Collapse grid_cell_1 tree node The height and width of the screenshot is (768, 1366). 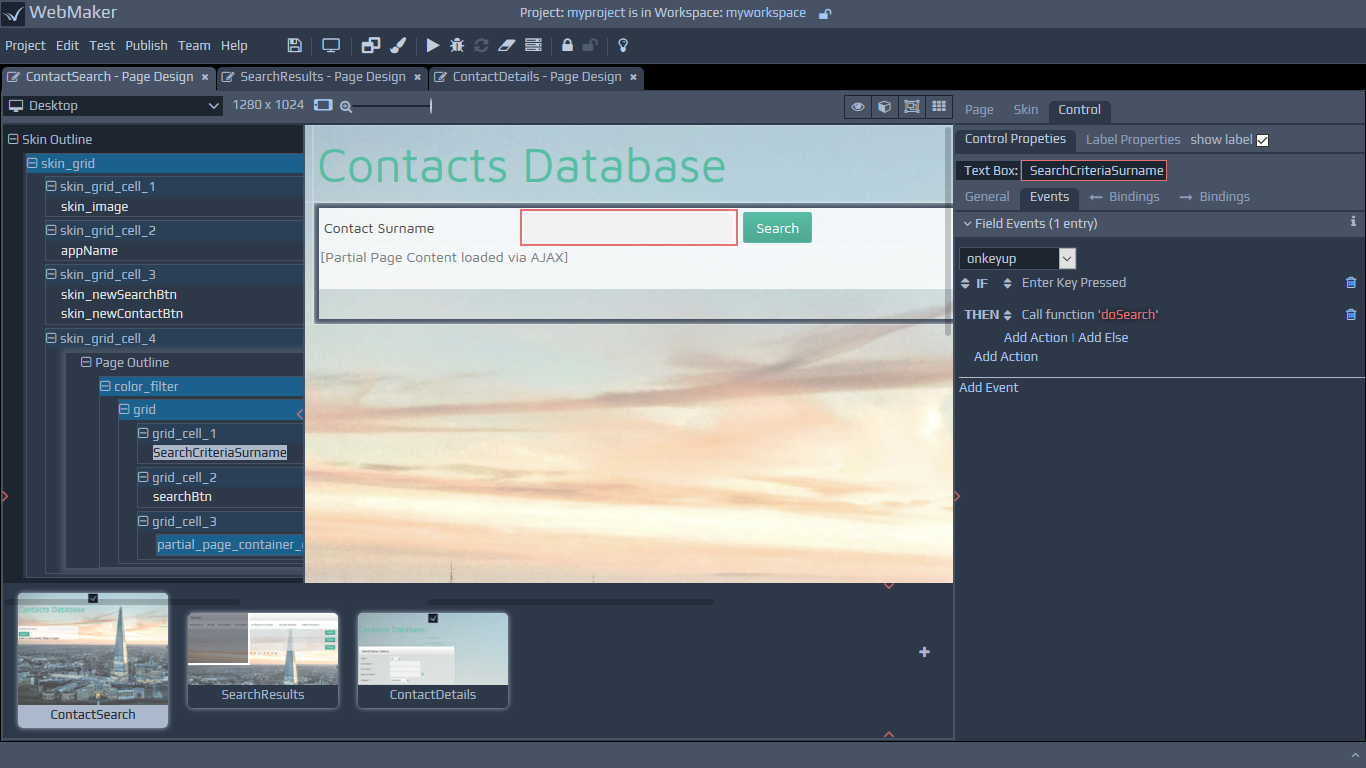point(143,434)
